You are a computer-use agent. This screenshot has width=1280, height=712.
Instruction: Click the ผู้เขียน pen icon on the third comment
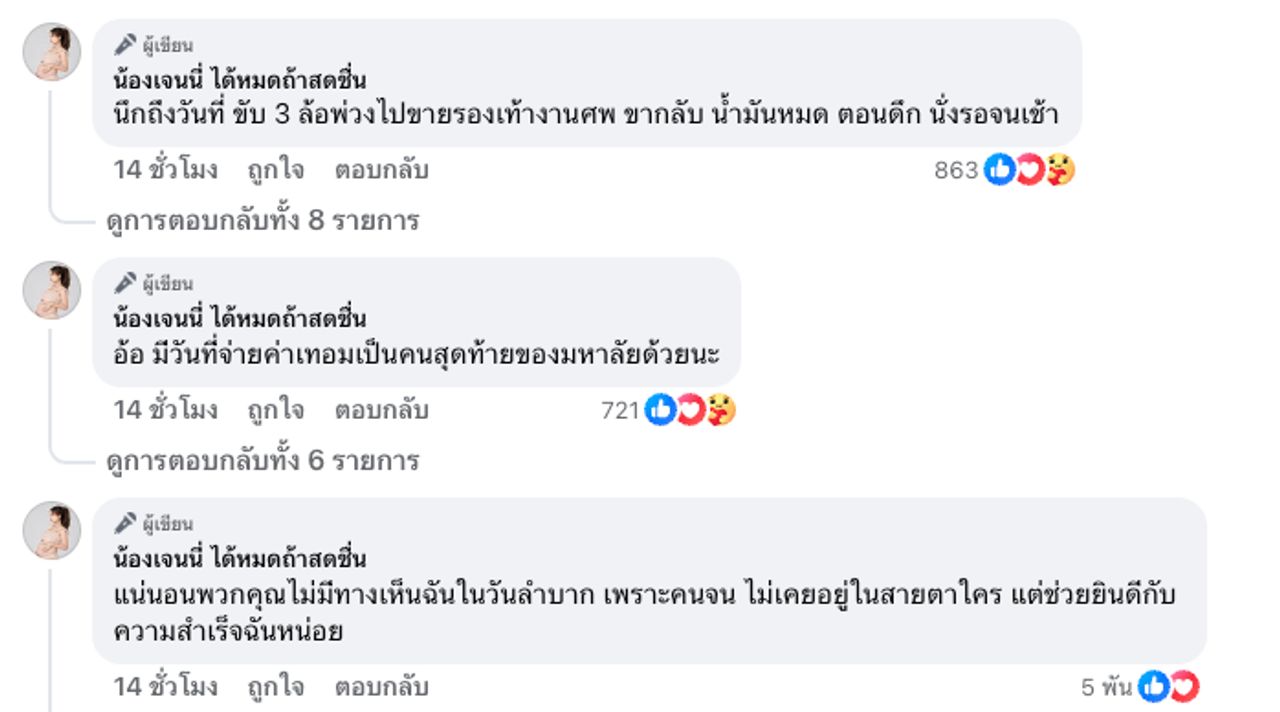tap(124, 523)
